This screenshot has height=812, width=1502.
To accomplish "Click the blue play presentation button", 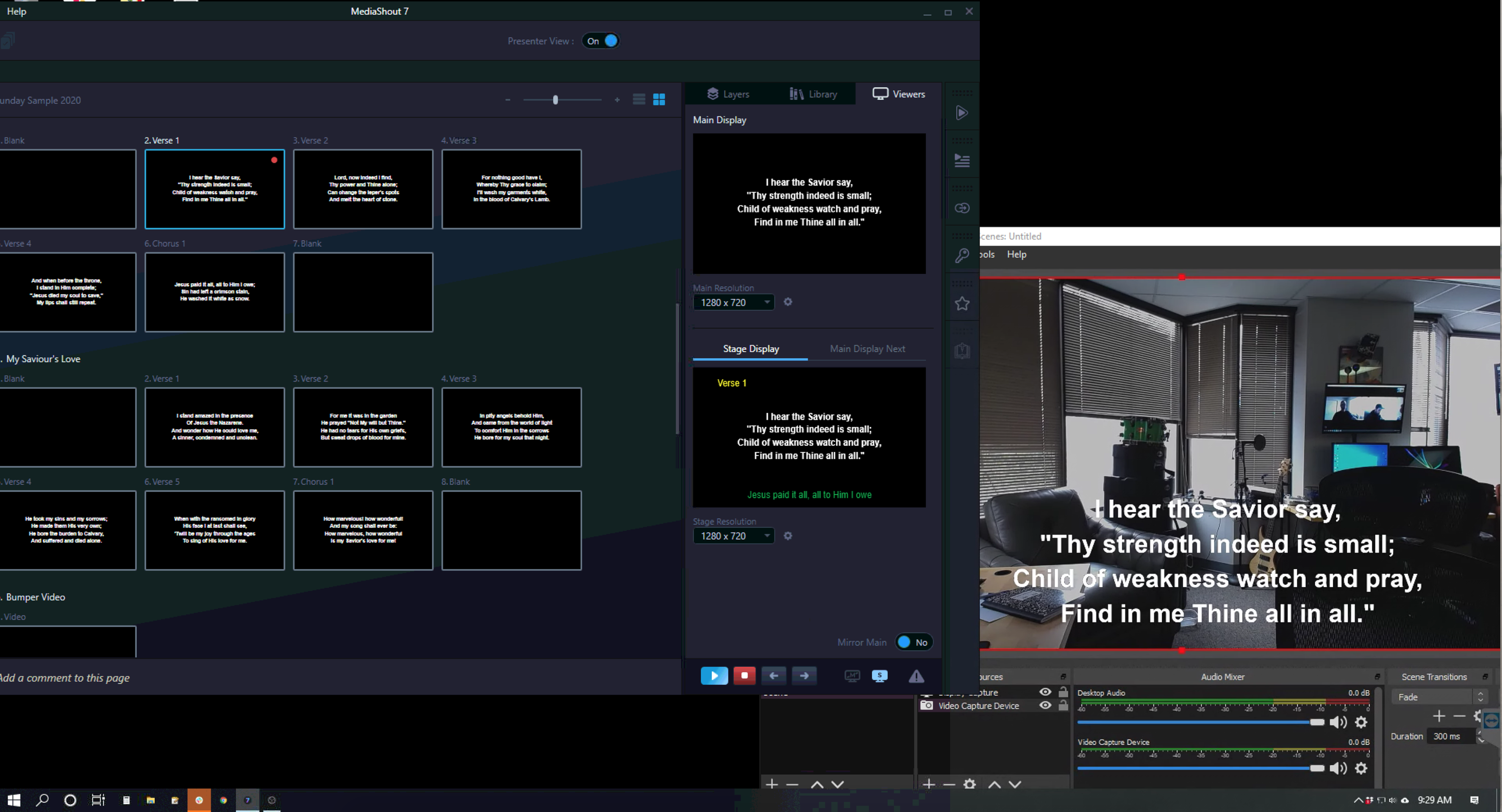I will click(714, 676).
